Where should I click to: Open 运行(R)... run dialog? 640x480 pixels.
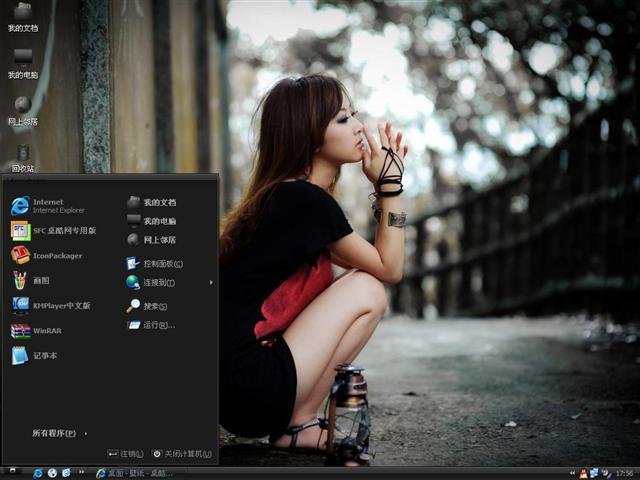click(151, 325)
